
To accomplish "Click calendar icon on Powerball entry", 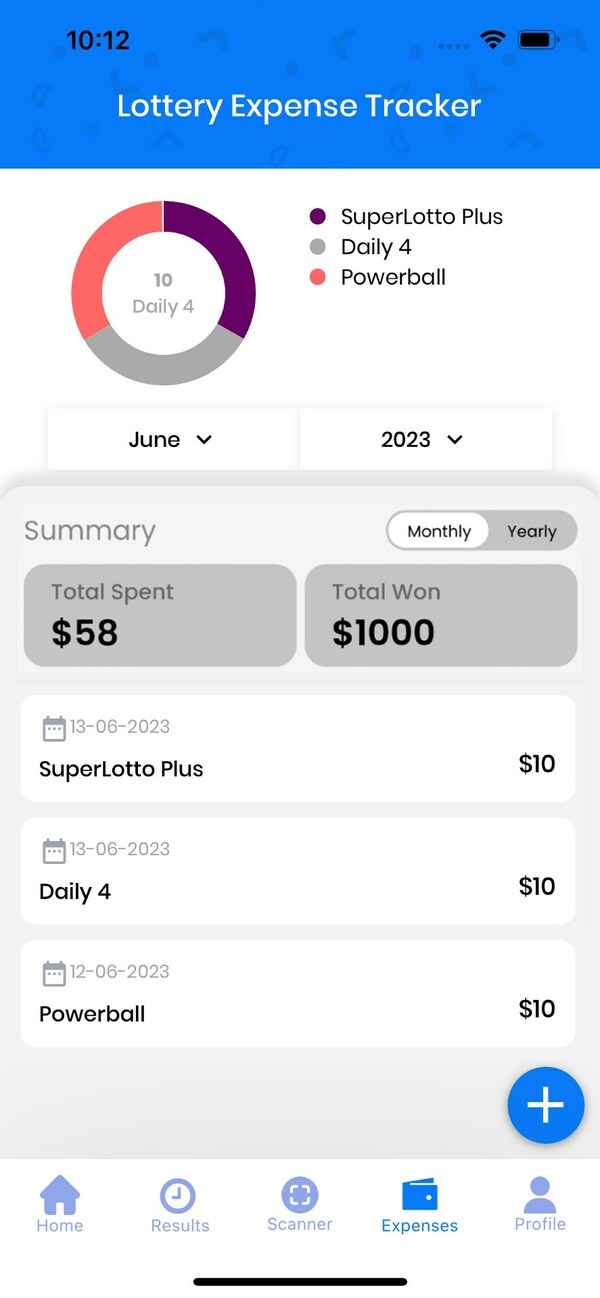I will pyautogui.click(x=54, y=973).
